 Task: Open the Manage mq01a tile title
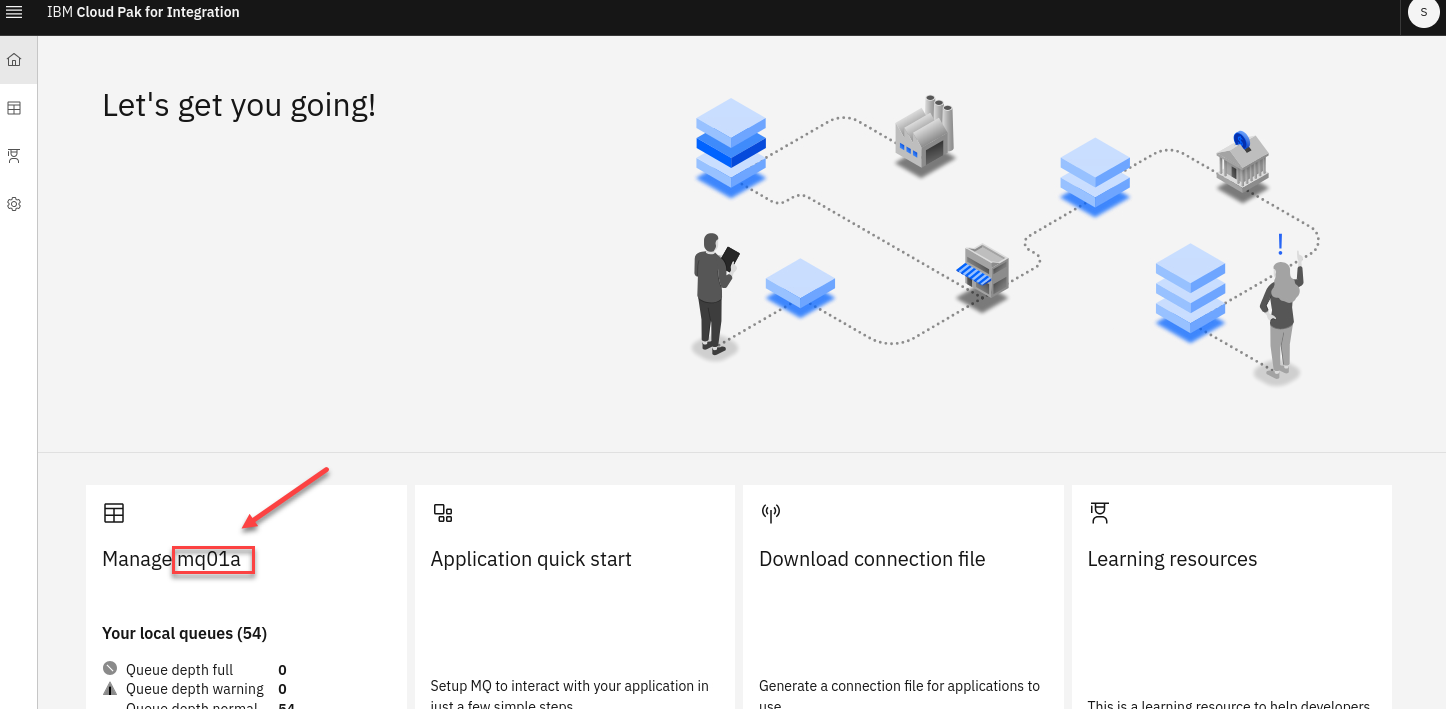(172, 559)
